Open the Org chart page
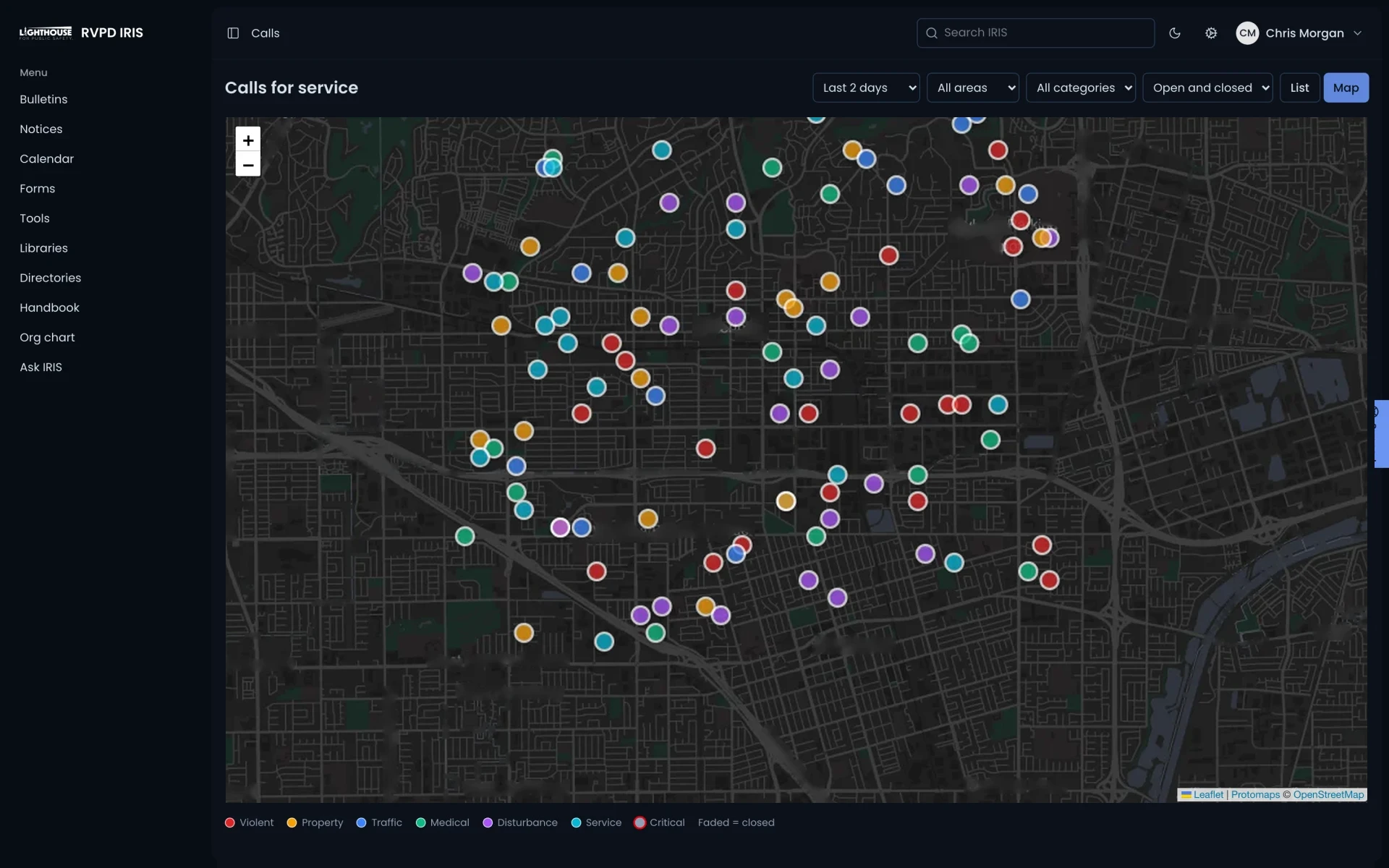The image size is (1389, 868). pyautogui.click(x=48, y=337)
